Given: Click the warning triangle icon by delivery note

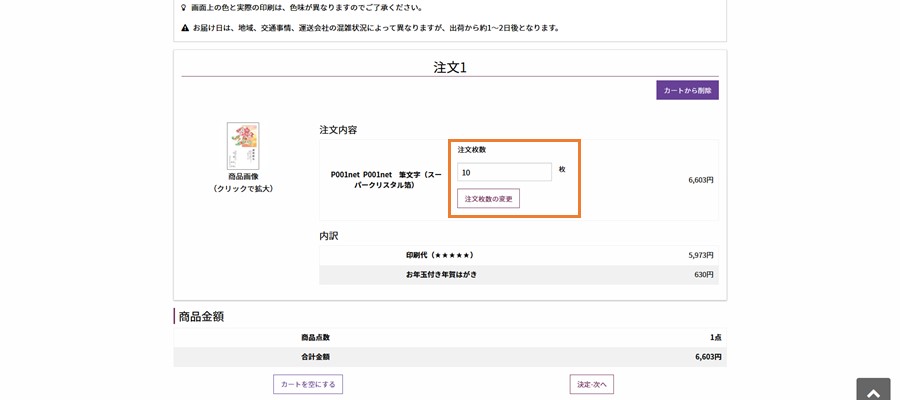Looking at the screenshot, I should pos(185,28).
